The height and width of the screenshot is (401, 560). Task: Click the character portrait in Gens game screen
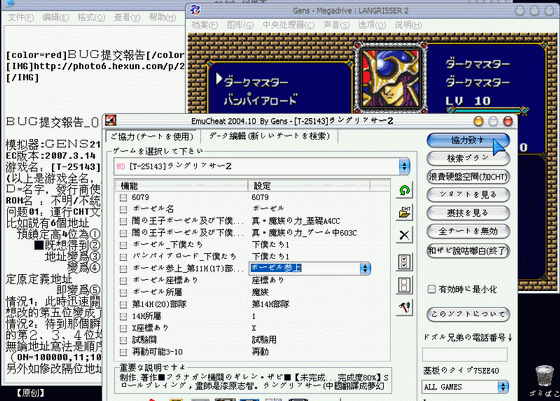point(390,78)
